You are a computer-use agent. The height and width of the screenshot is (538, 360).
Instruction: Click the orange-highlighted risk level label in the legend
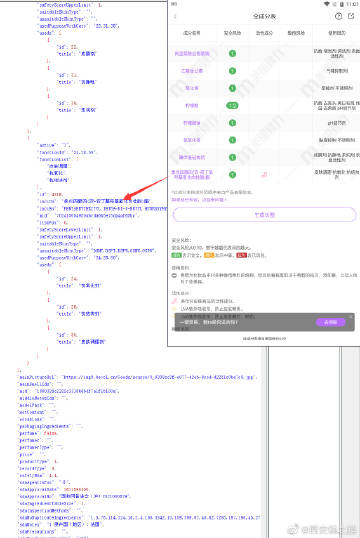click(x=209, y=255)
